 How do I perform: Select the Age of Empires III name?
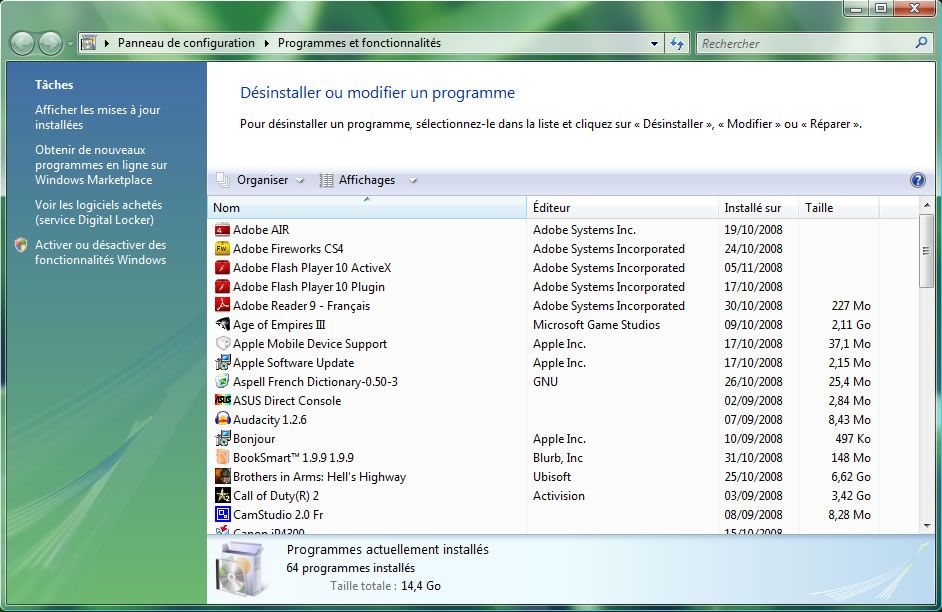279,325
